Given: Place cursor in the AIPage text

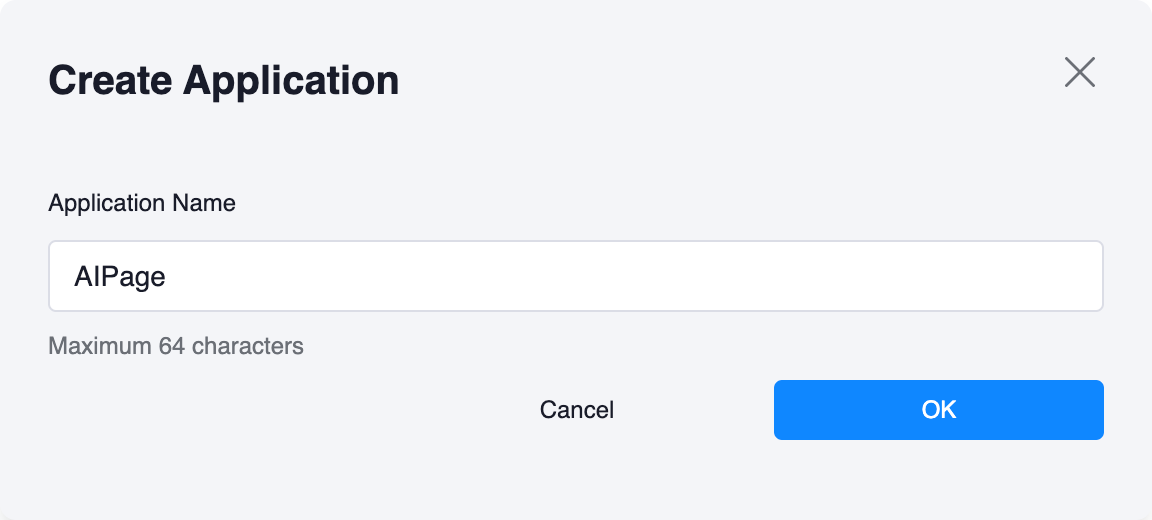Looking at the screenshot, I should (120, 277).
